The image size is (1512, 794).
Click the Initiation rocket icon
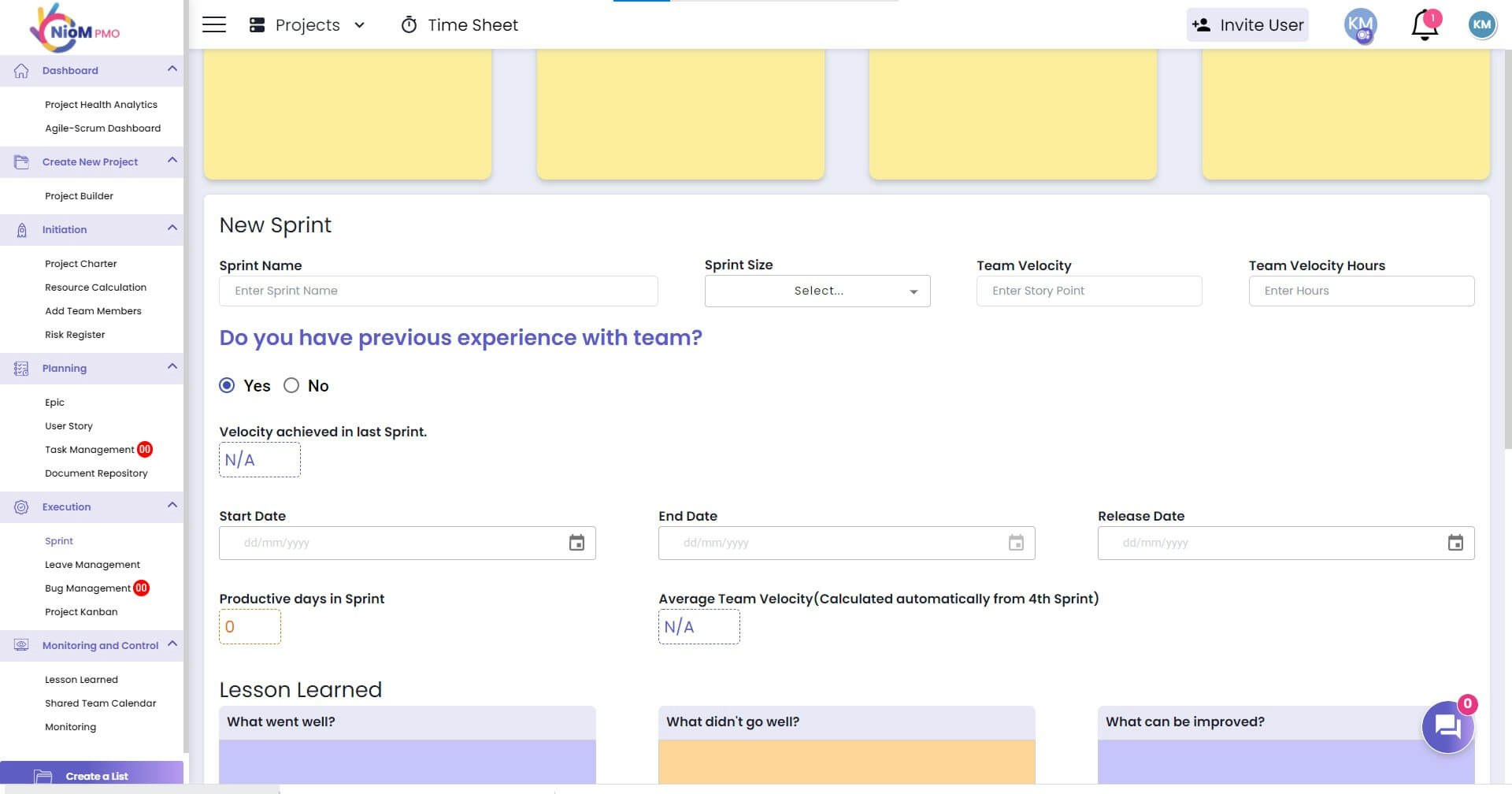[21, 230]
